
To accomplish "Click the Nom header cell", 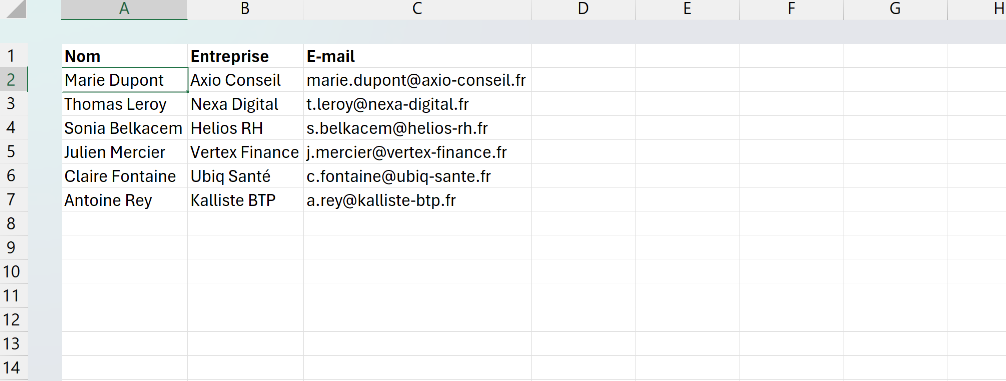I will pos(124,56).
